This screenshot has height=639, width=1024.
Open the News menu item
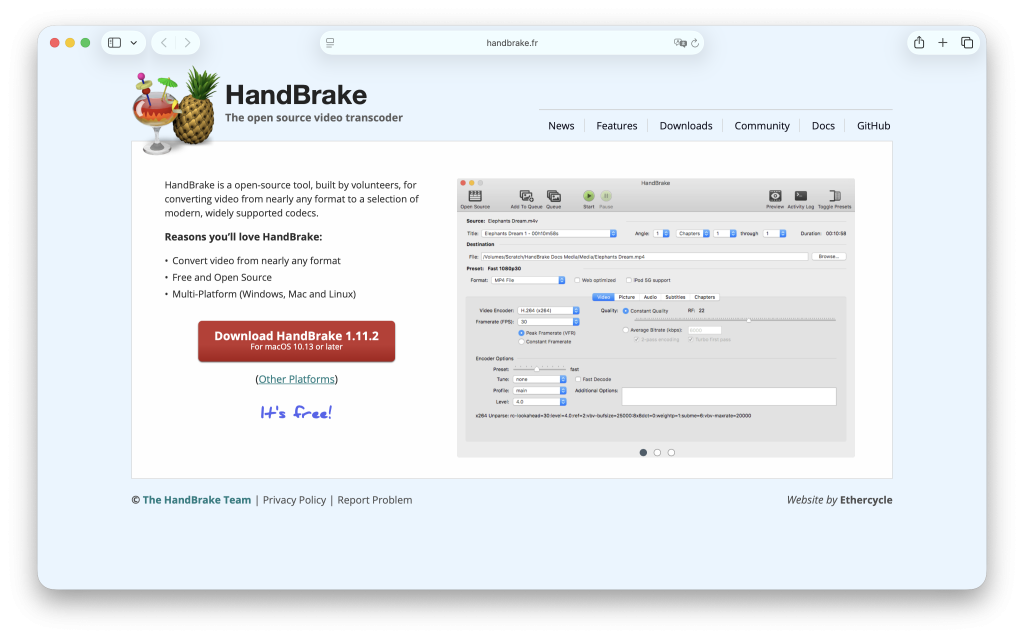561,125
